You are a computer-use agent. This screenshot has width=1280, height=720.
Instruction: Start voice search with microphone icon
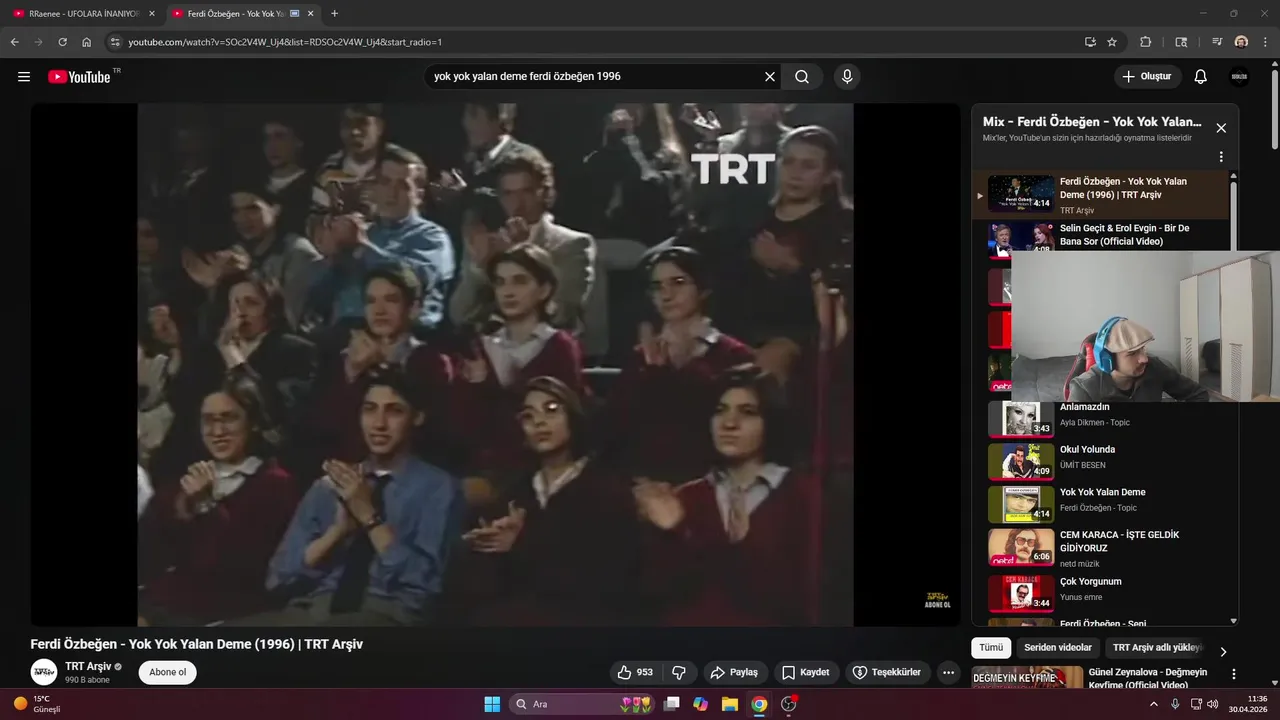(x=847, y=77)
